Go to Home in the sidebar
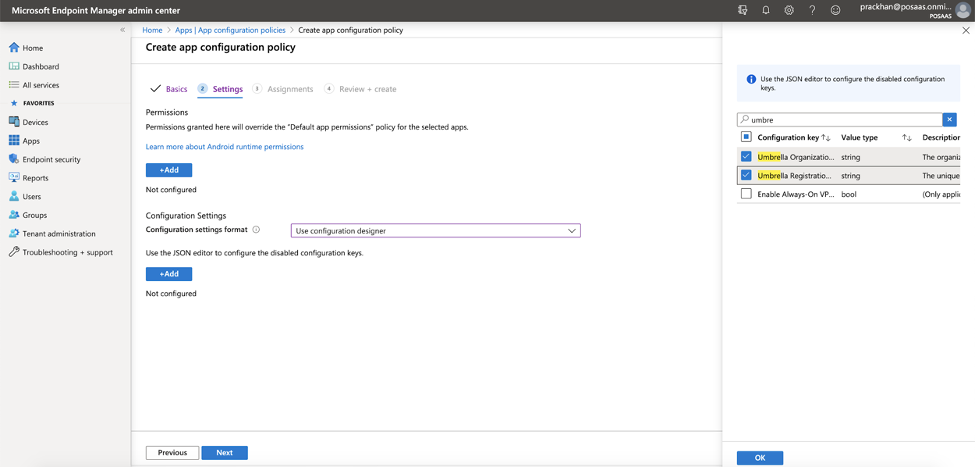 tap(26, 48)
